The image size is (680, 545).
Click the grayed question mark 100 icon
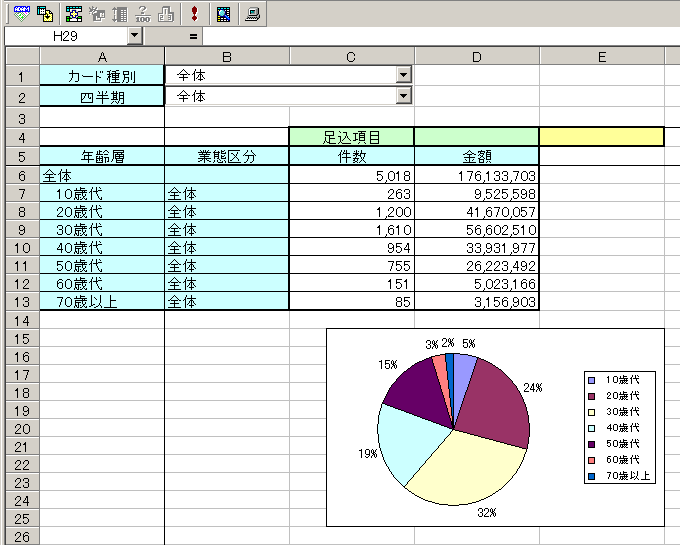point(143,13)
